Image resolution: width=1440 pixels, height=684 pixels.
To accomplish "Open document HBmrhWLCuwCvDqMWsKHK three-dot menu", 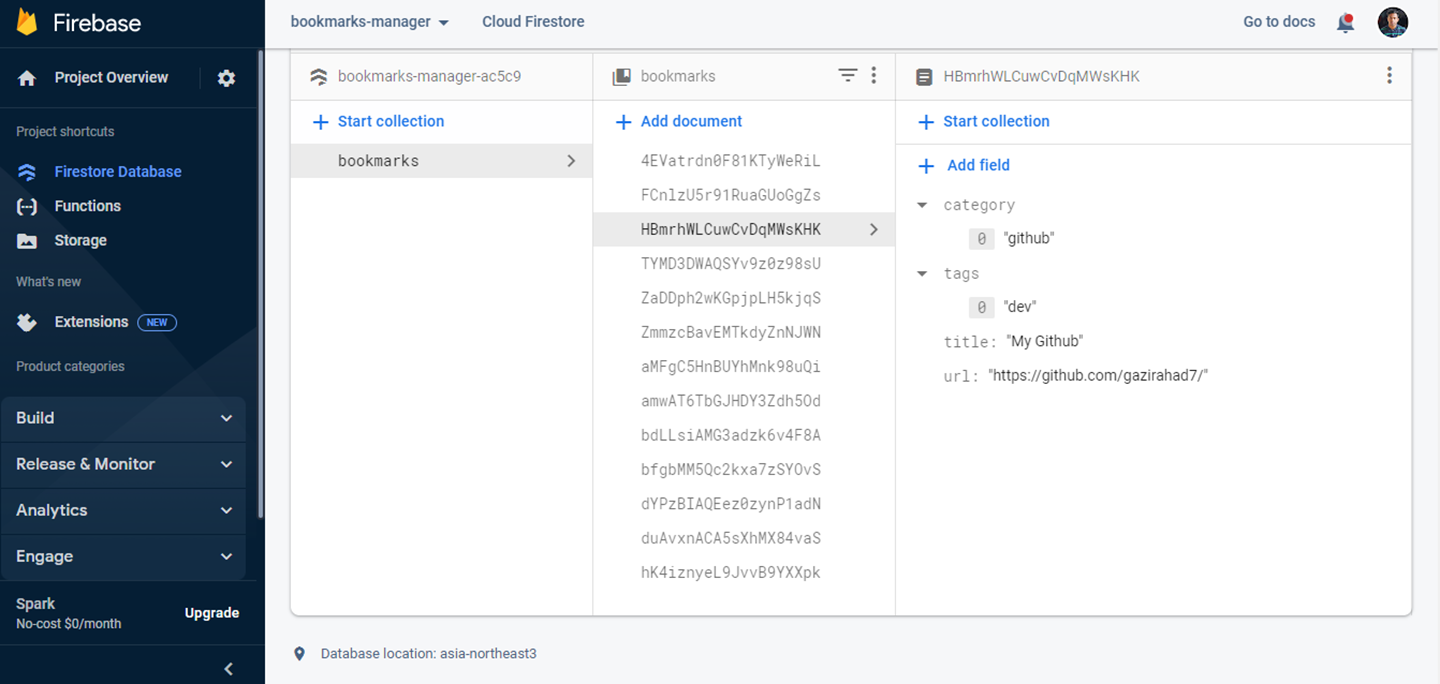I will point(1389,75).
